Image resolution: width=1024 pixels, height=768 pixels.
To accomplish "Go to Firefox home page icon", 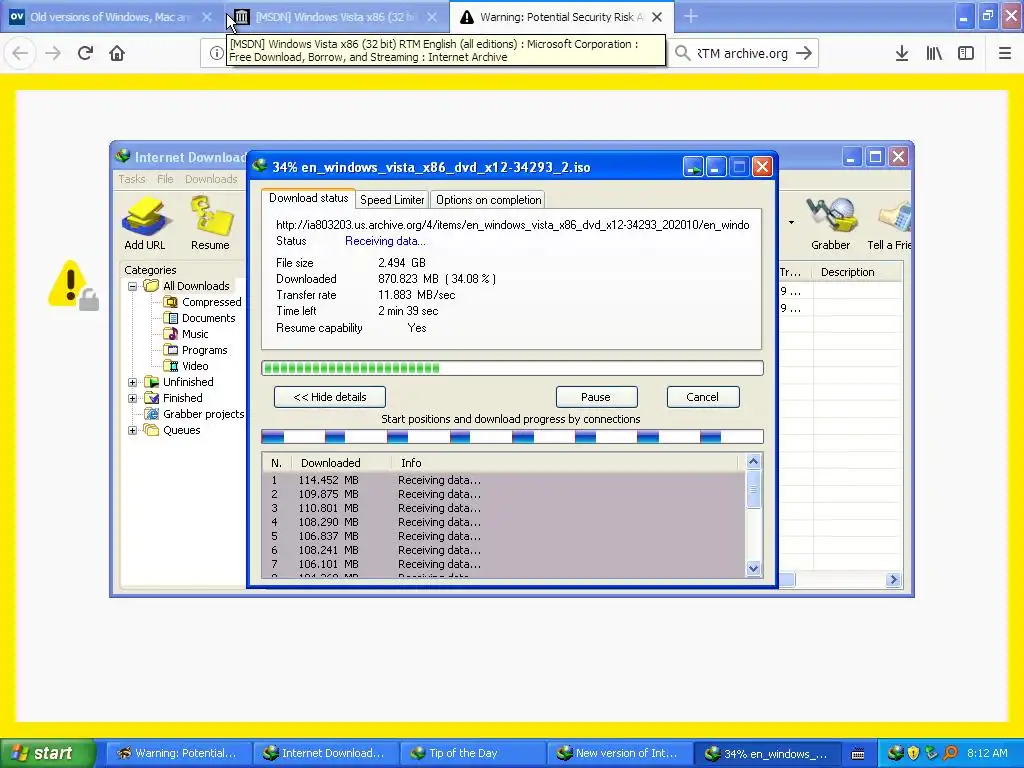I will click(117, 53).
